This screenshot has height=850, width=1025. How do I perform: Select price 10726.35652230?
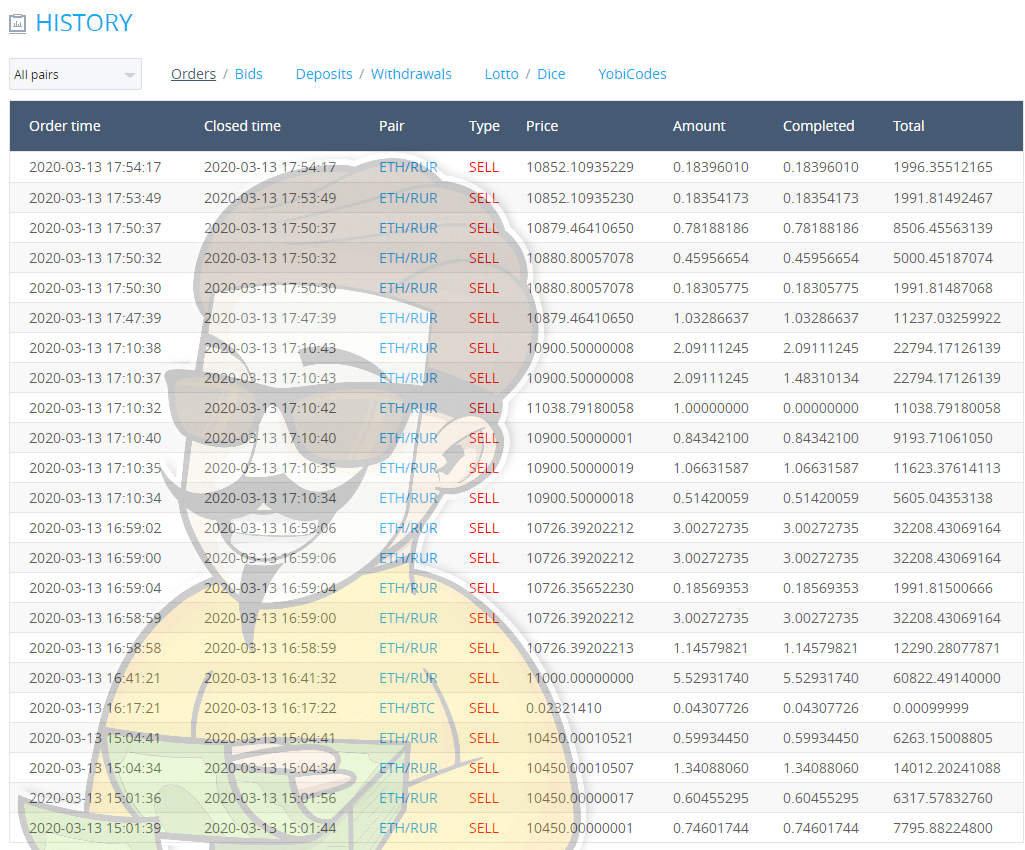point(580,588)
